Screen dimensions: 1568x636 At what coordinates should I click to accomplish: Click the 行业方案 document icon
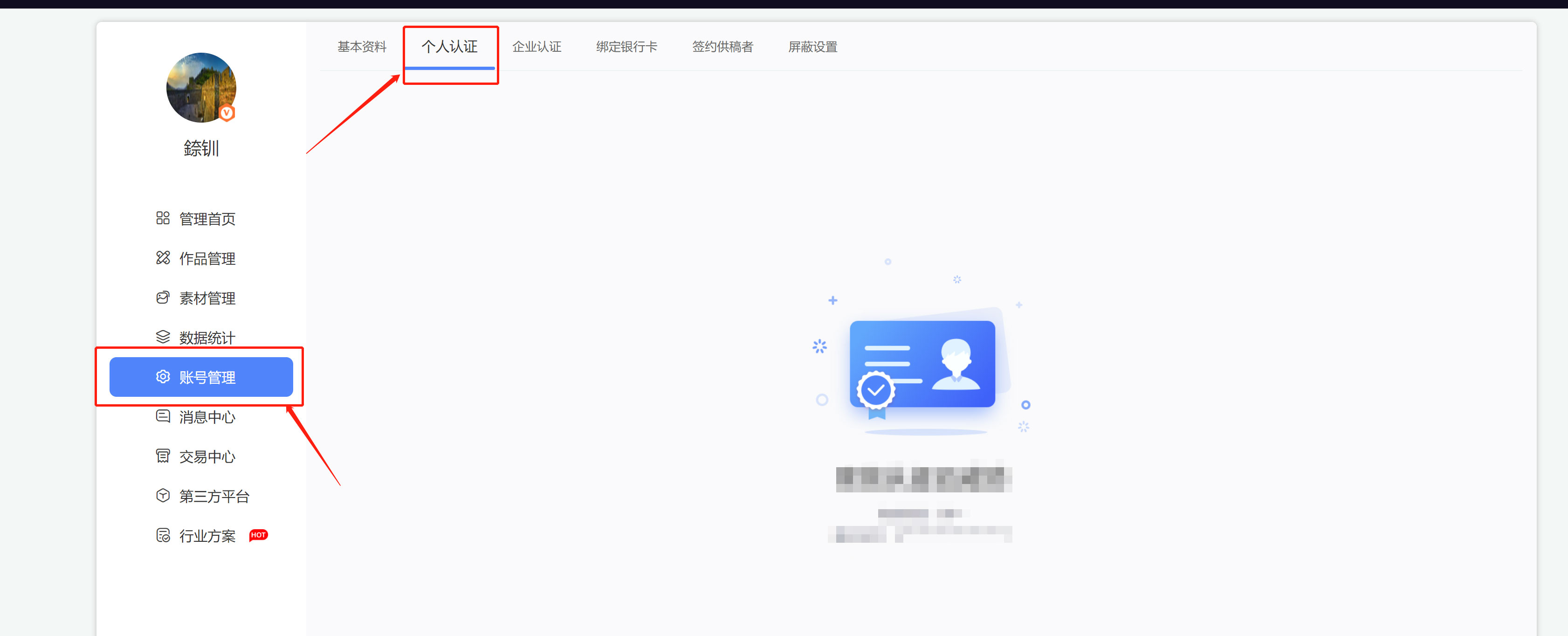coord(163,535)
